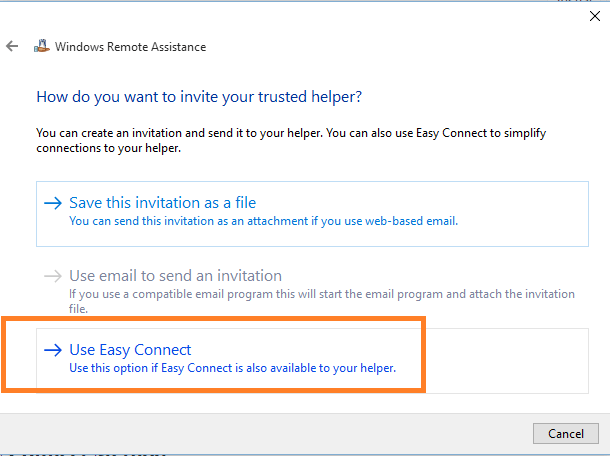Click blue arrow beside Use Easy Connect
The height and width of the screenshot is (456, 610).
53,350
